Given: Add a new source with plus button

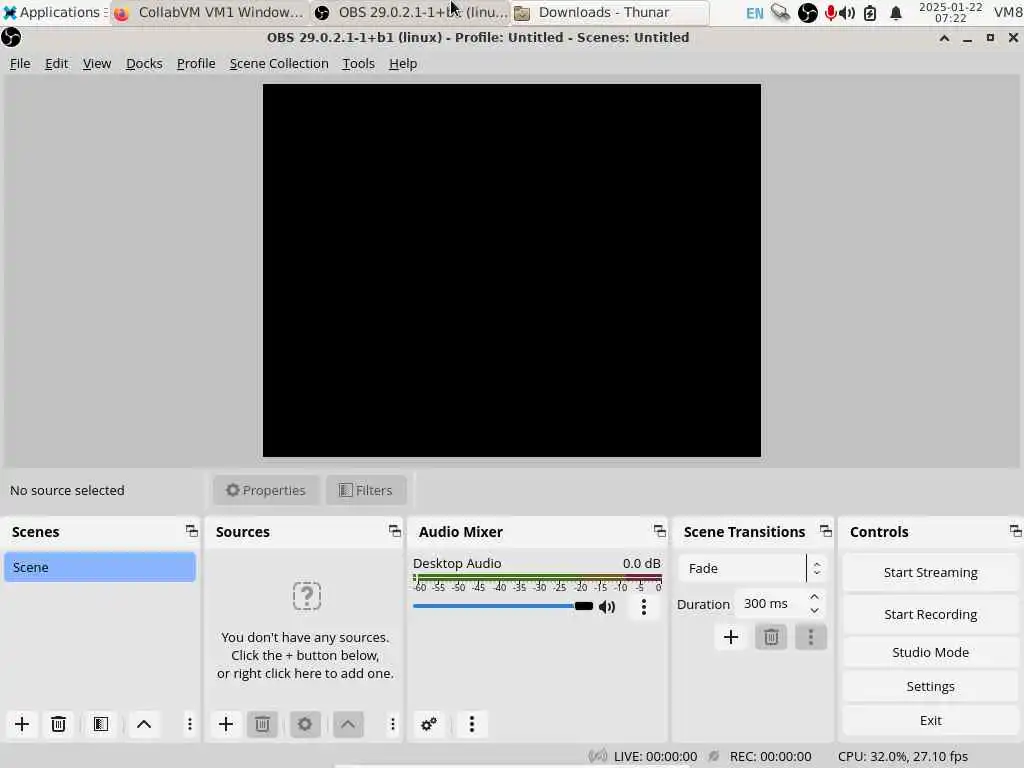Looking at the screenshot, I should pyautogui.click(x=226, y=724).
